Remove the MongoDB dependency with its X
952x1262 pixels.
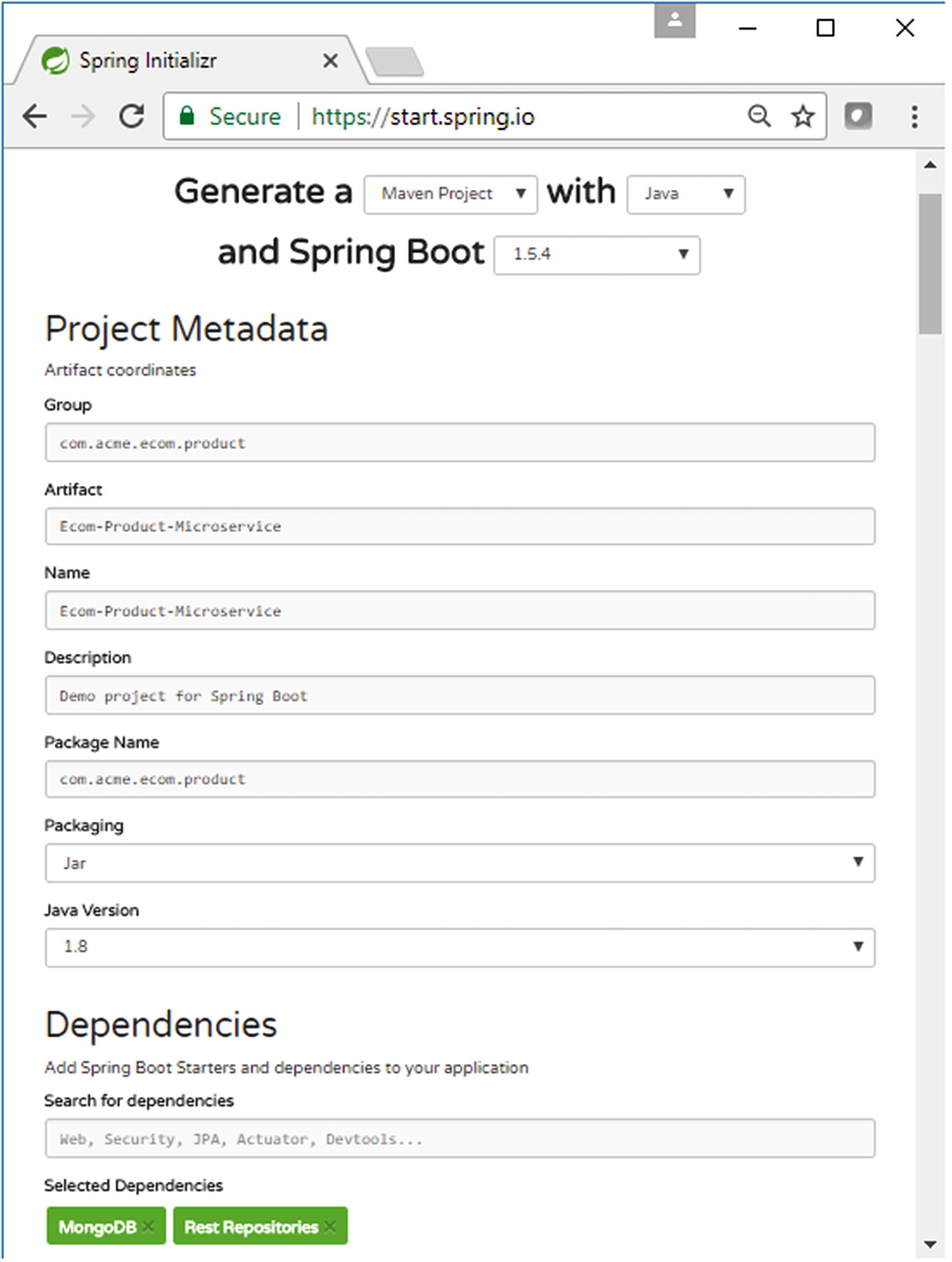tap(148, 1226)
